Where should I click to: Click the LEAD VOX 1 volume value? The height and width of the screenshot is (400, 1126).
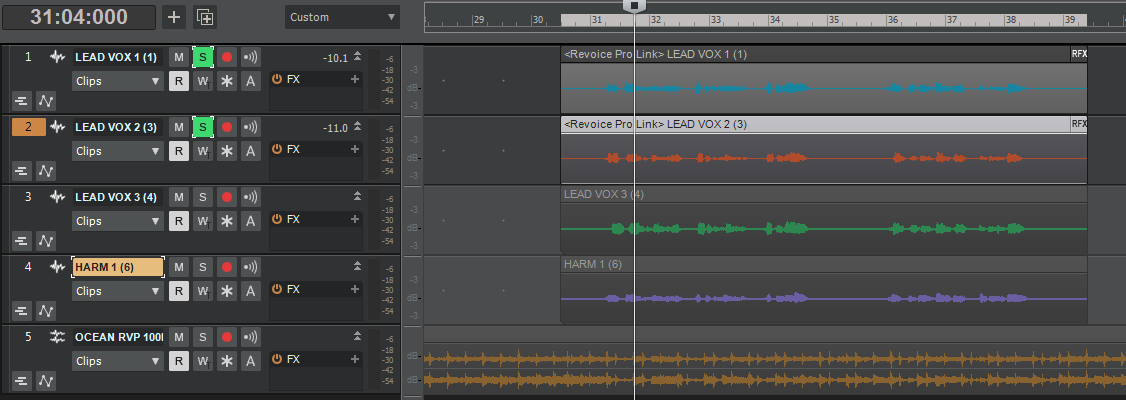(x=335, y=58)
